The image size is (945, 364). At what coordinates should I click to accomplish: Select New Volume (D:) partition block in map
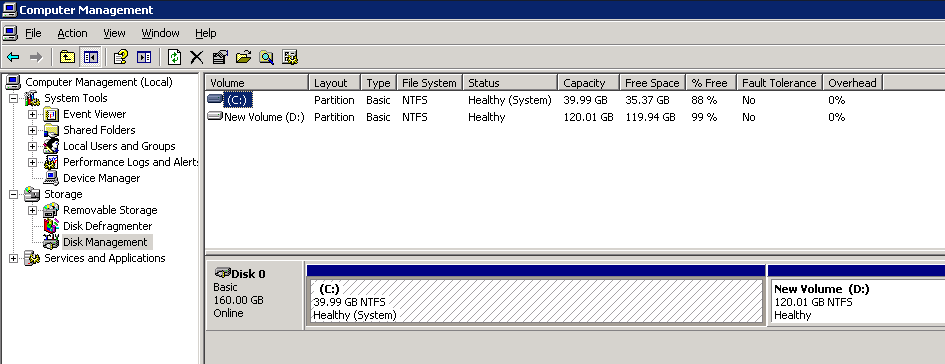(857, 295)
